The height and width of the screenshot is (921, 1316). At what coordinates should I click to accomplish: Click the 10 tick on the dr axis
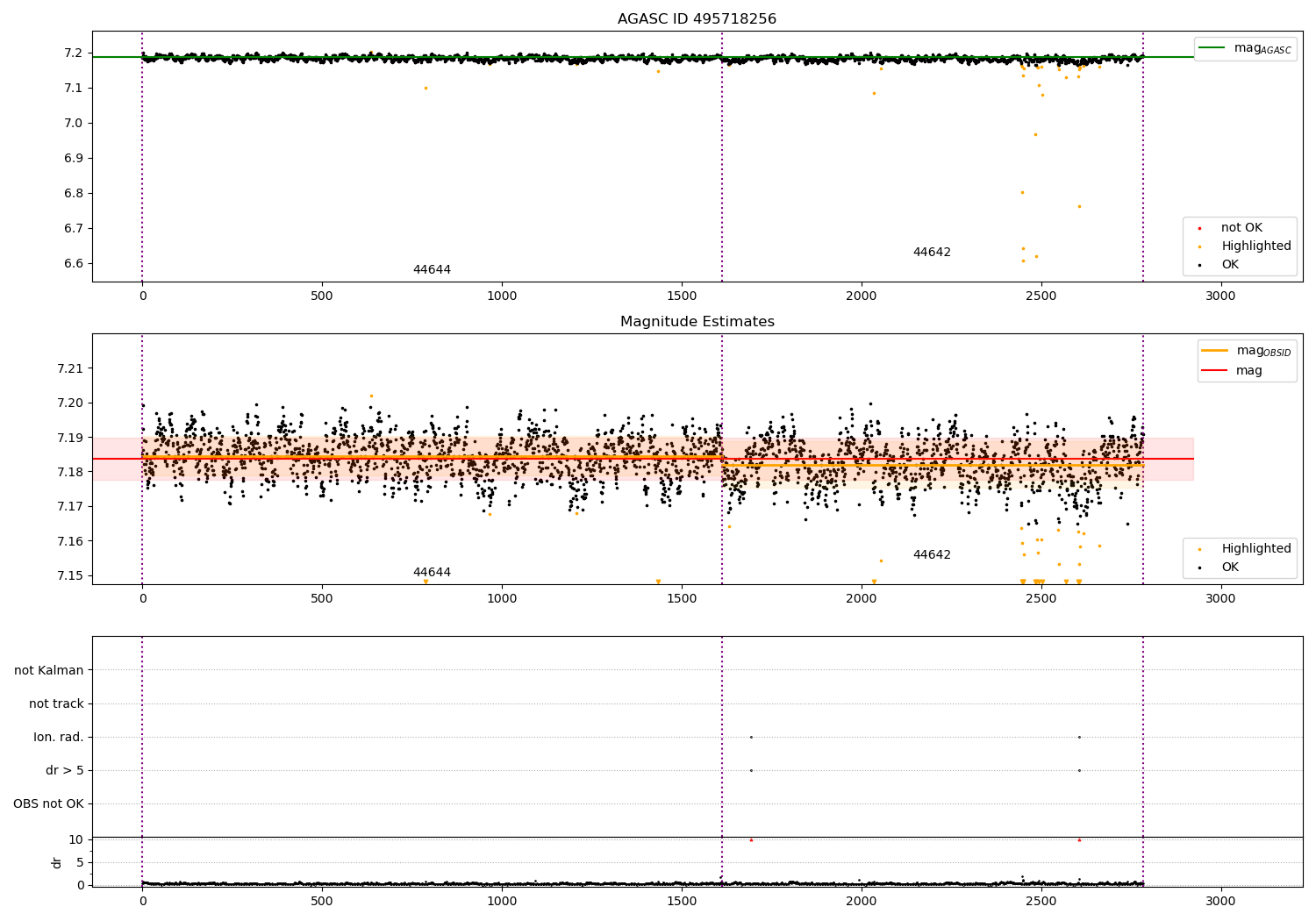[76, 840]
